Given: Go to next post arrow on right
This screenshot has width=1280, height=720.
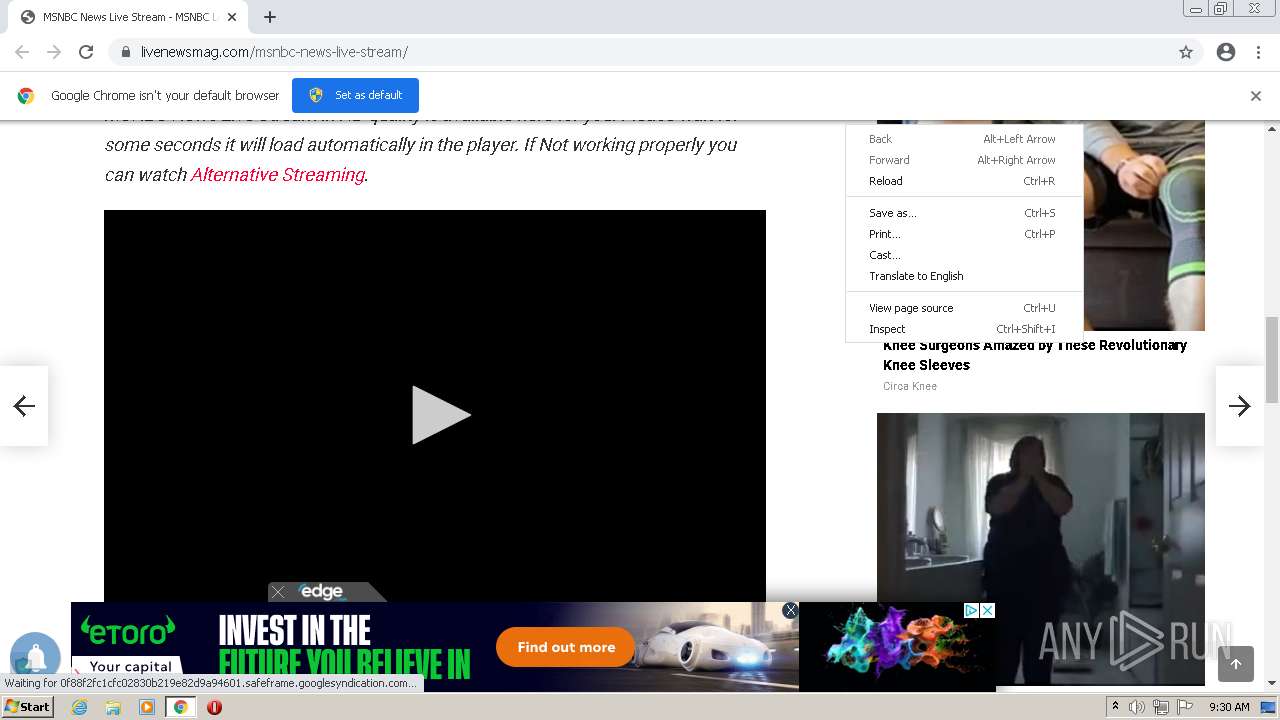Looking at the screenshot, I should 1240,405.
